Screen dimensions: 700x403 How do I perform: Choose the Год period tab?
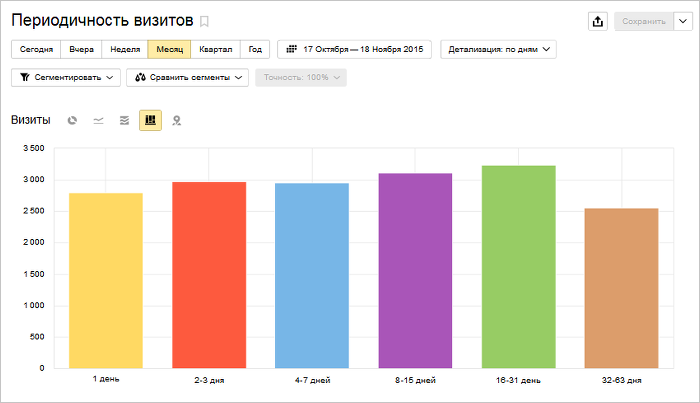(256, 49)
